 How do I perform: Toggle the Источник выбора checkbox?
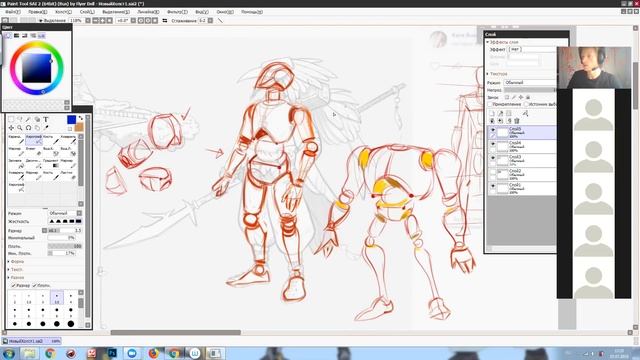526,104
